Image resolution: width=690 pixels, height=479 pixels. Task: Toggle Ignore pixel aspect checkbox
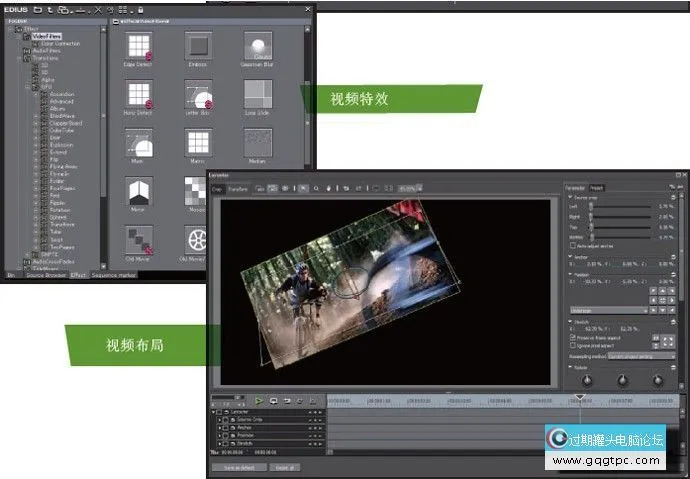tap(572, 345)
